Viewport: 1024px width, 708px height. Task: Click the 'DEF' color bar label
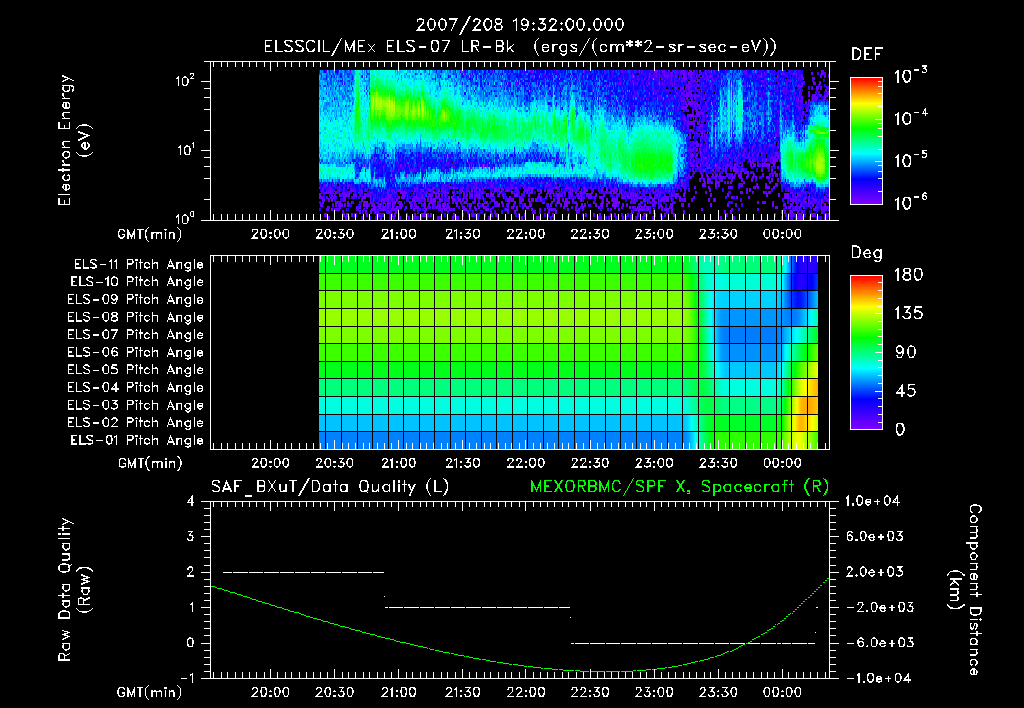tap(867, 54)
